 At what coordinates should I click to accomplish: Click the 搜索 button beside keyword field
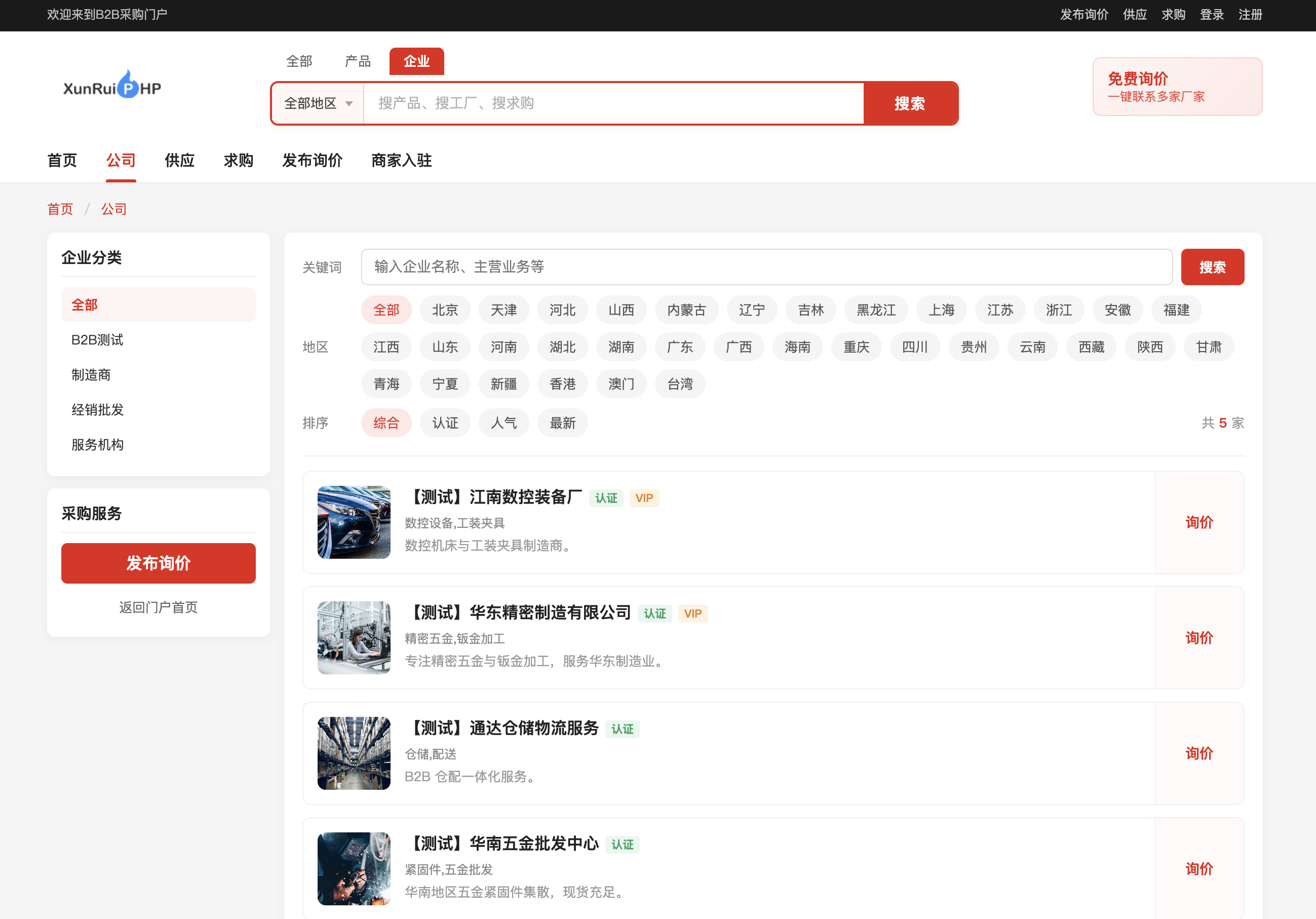point(1212,267)
